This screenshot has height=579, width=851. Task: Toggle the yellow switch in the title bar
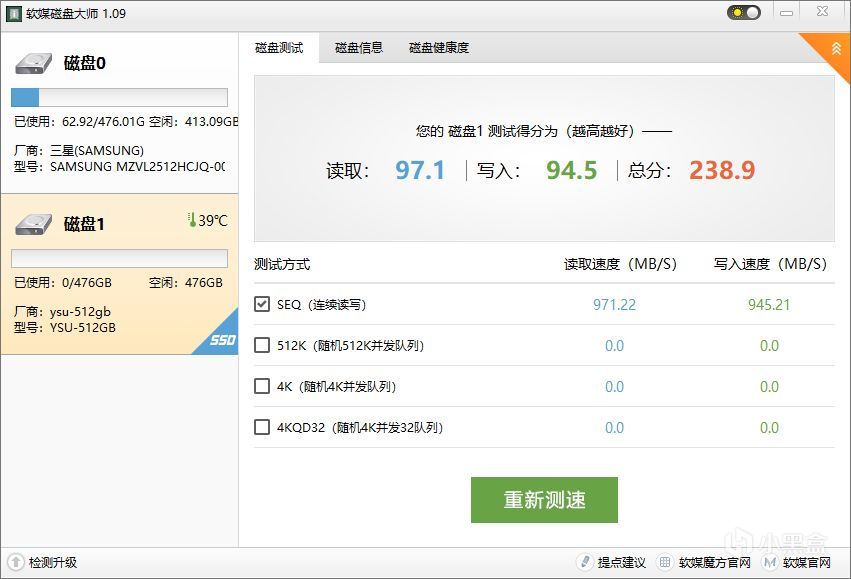click(744, 12)
